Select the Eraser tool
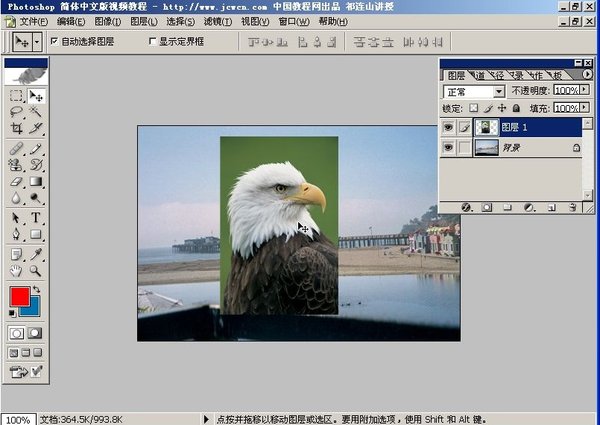This screenshot has width=600, height=425. coord(16,182)
